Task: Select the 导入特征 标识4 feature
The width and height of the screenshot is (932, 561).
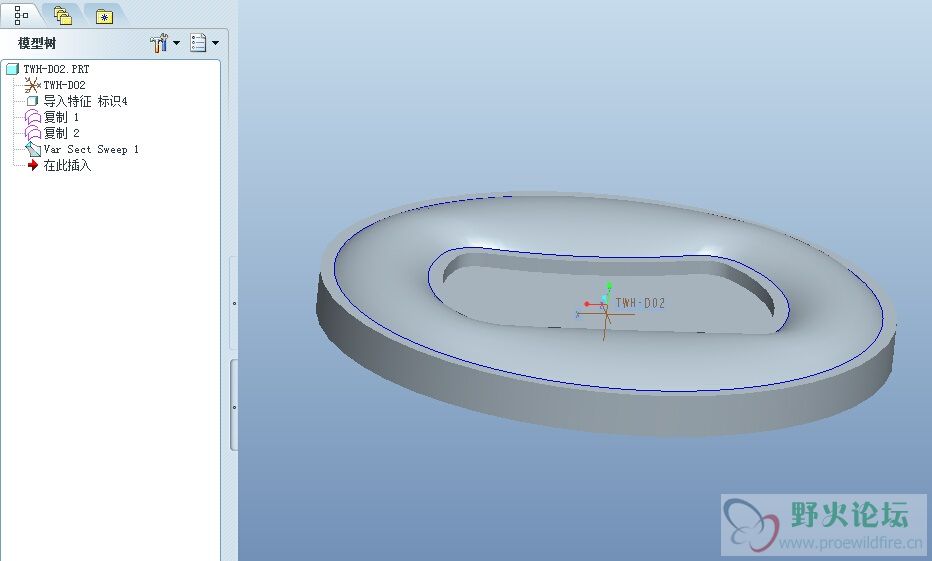Action: coord(77,101)
